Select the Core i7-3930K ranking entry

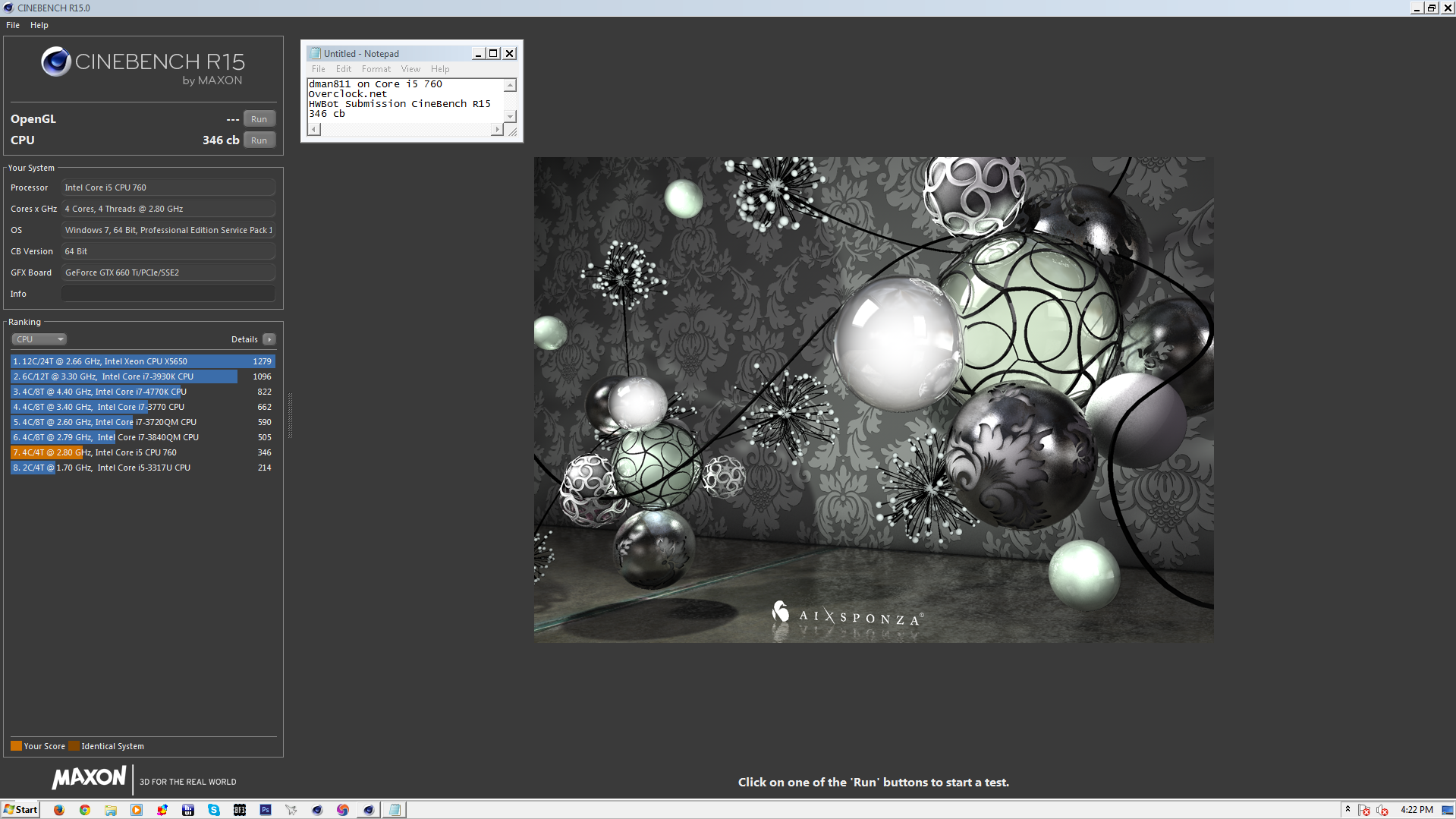(x=143, y=376)
